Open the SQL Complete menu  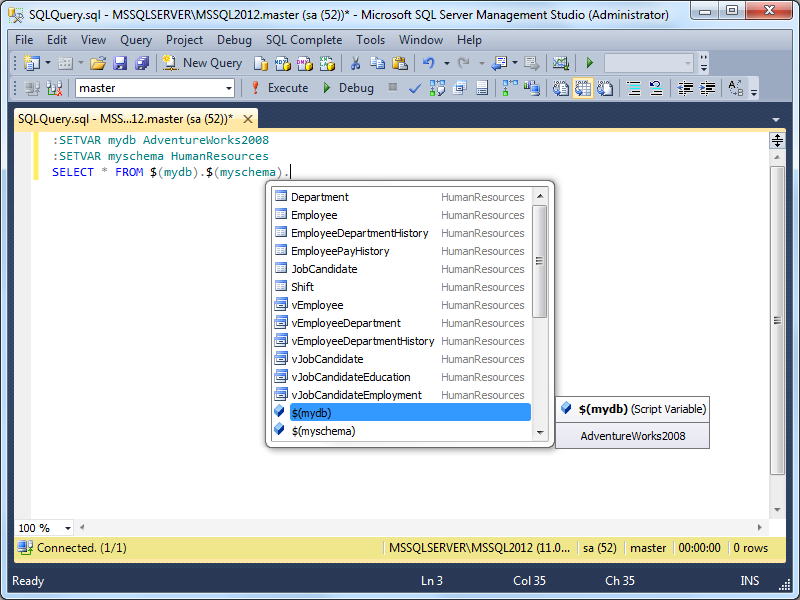click(x=304, y=40)
